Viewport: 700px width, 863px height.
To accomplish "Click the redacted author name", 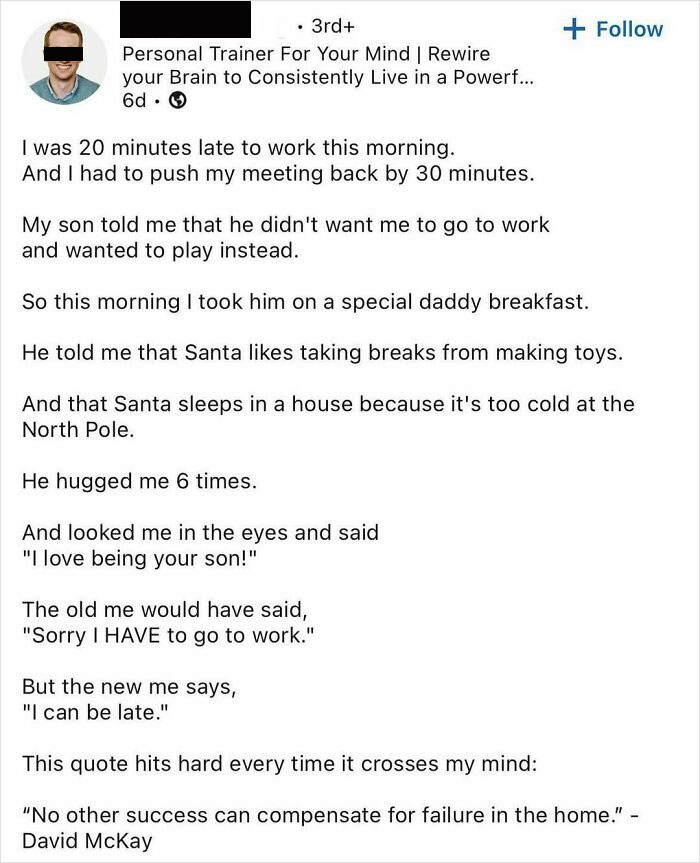I will click(x=185, y=21).
